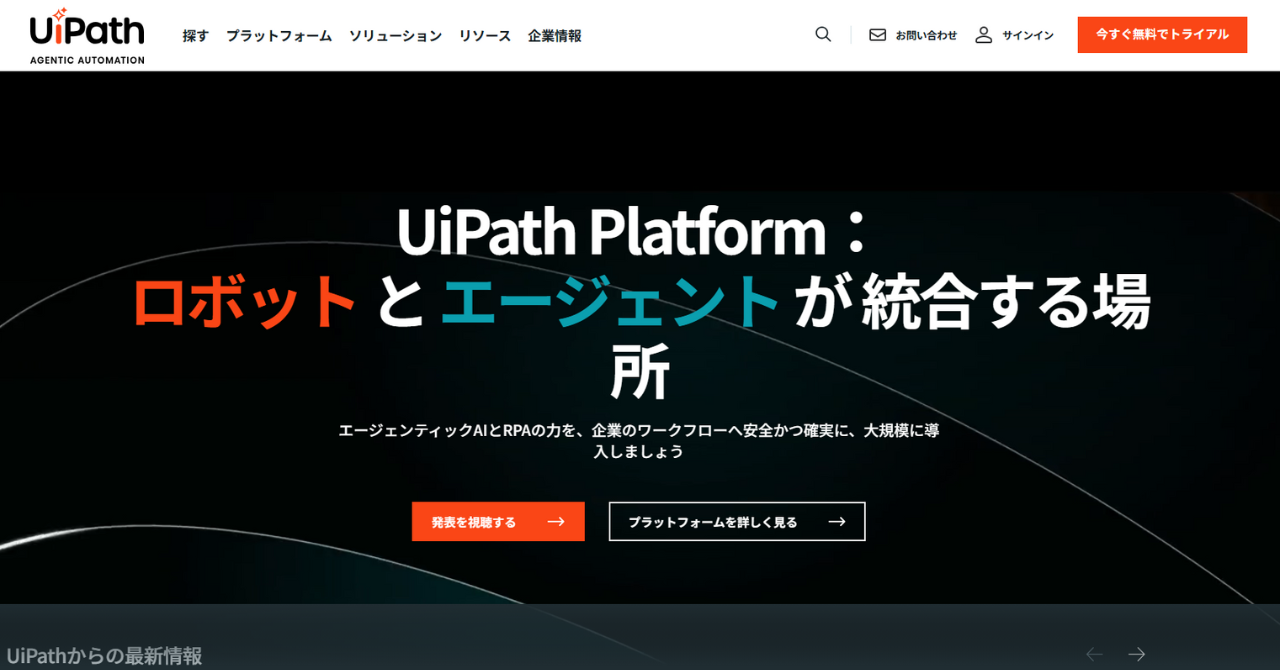Click プラットフォームを詳しく見る outlined button text
Viewport: 1280px width, 670px height.
(x=712, y=522)
